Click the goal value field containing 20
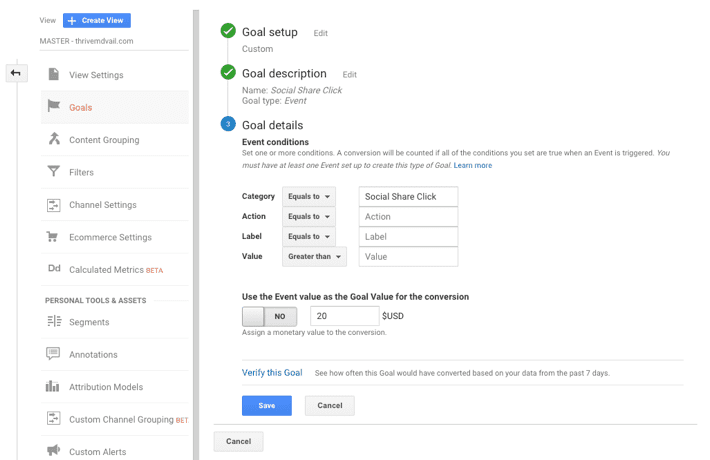The width and height of the screenshot is (710, 460). point(345,316)
